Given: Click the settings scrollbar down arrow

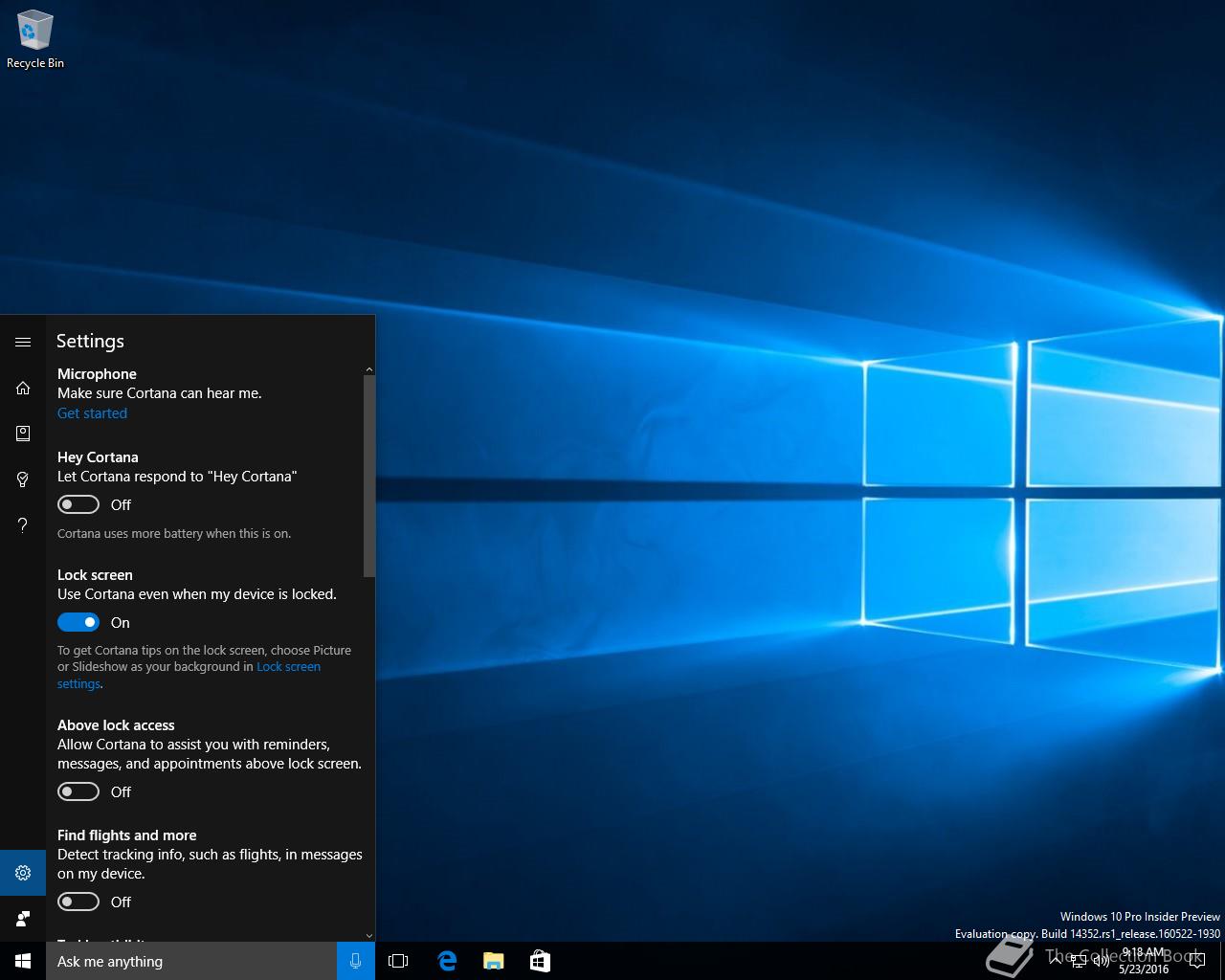Looking at the screenshot, I should click(369, 936).
